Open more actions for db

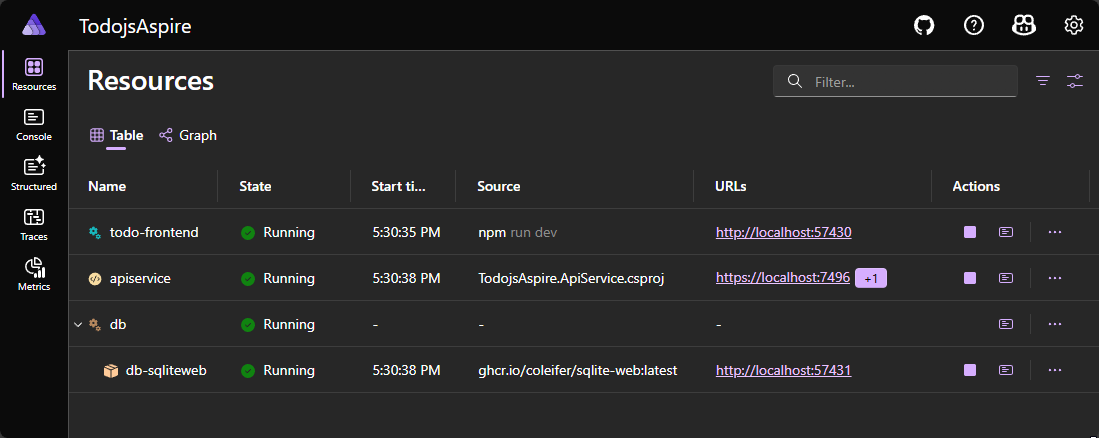click(x=1055, y=324)
